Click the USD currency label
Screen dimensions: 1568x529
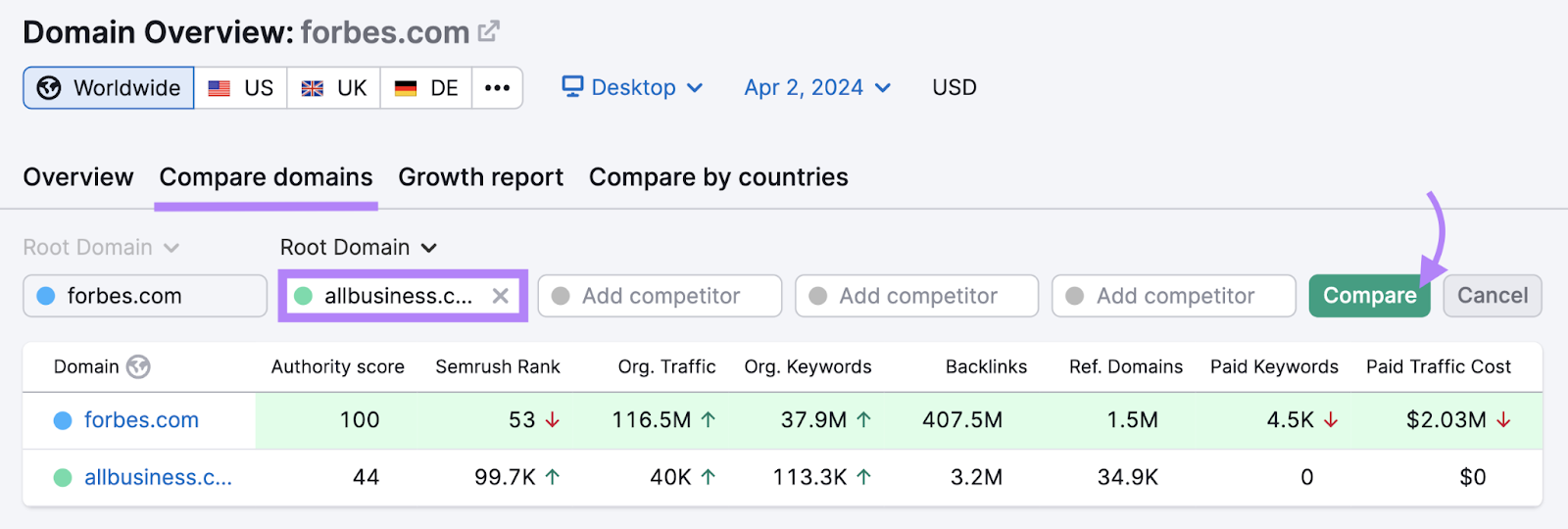955,87
